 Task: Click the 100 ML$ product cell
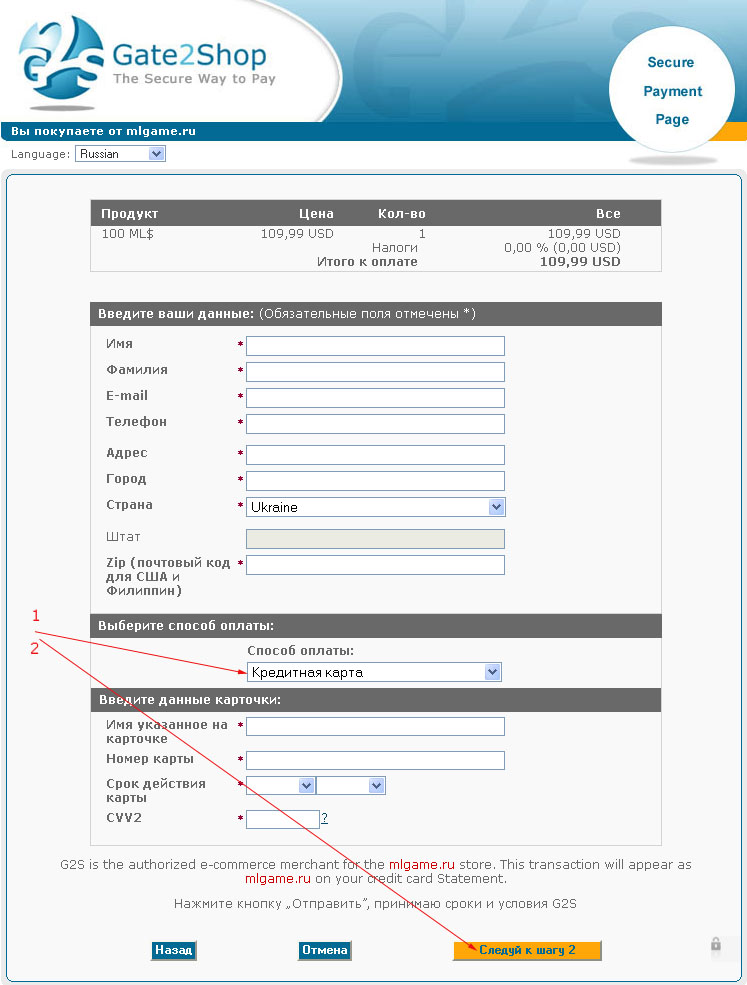coord(128,234)
